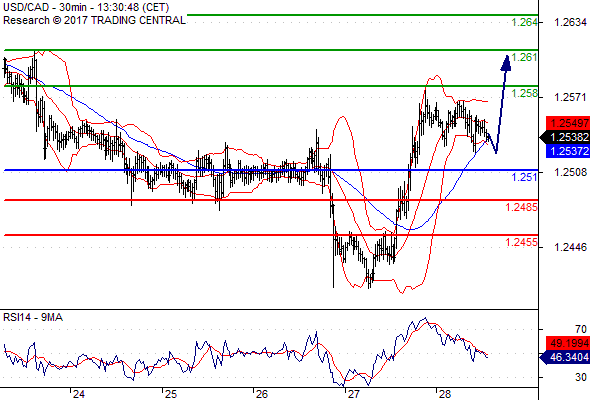This screenshot has width=590, height=400.
Task: Click the 1.251 blue pivot label
Action: click(525, 177)
